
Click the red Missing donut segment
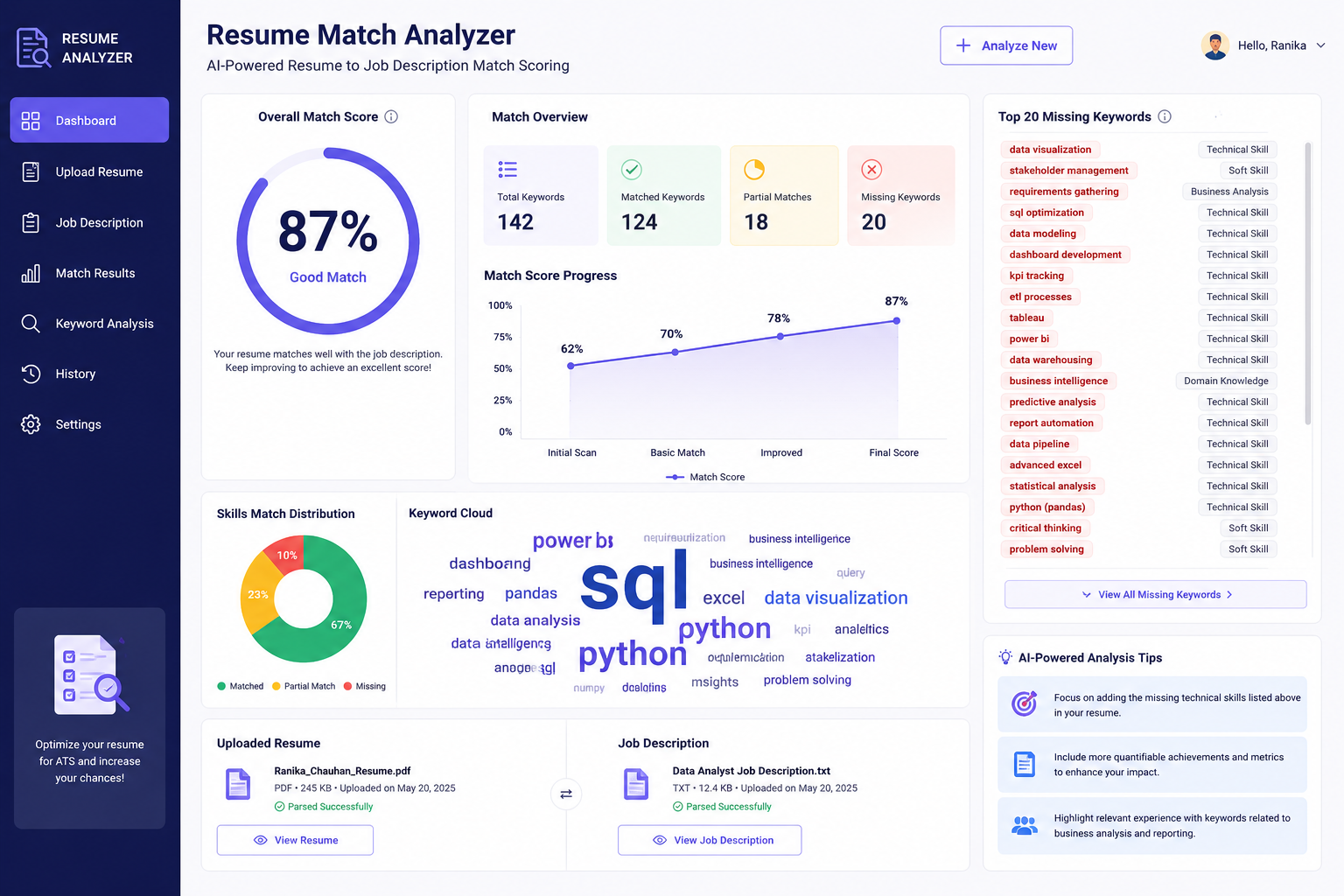(x=286, y=554)
